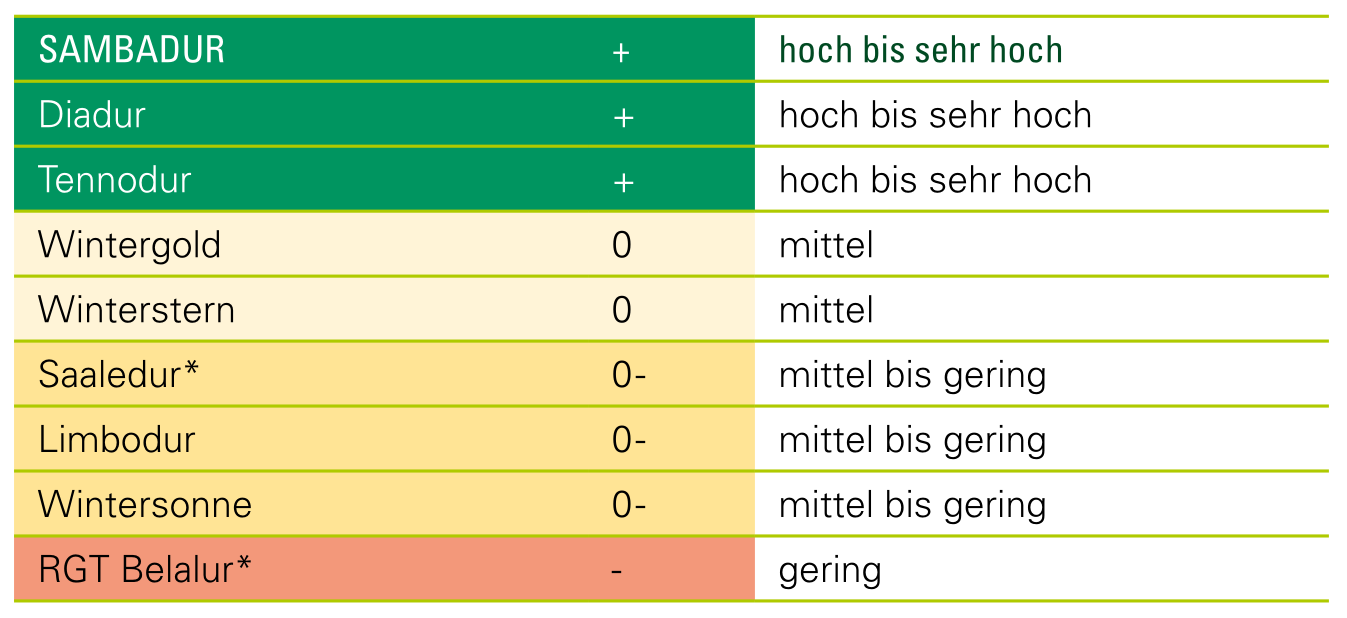Select the Wintersonne table cell
1347x618 pixels.
144,505
